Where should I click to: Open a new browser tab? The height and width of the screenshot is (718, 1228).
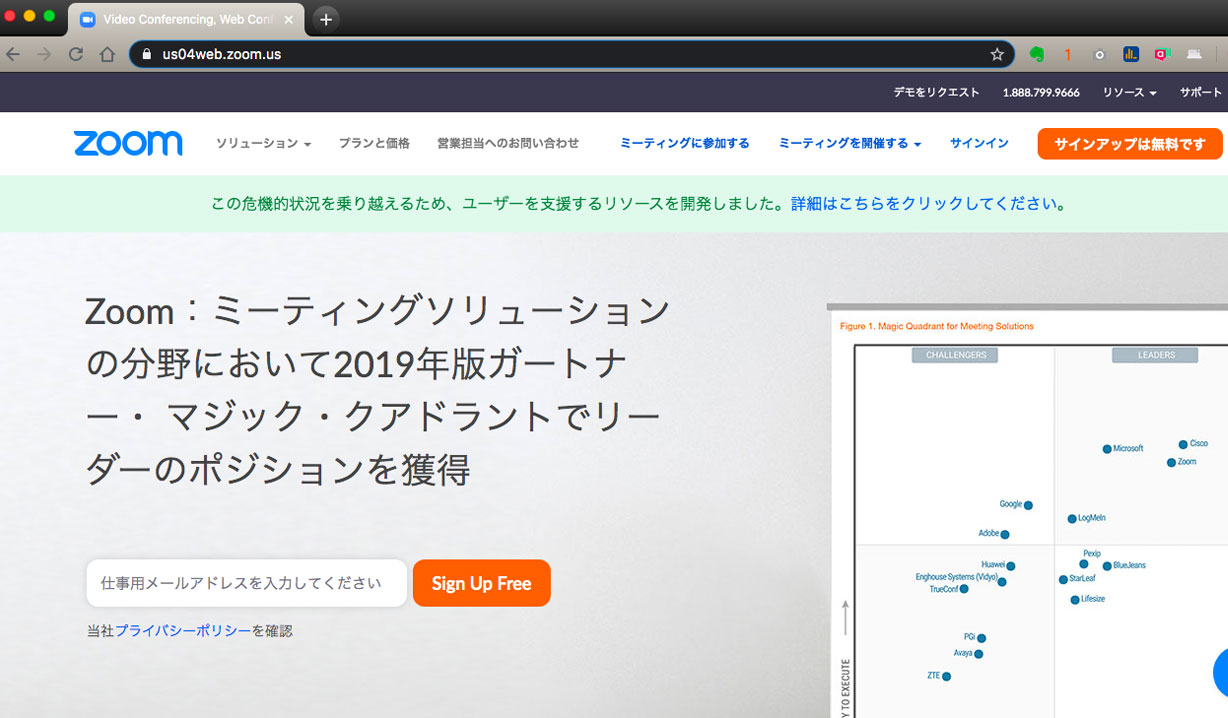(326, 19)
